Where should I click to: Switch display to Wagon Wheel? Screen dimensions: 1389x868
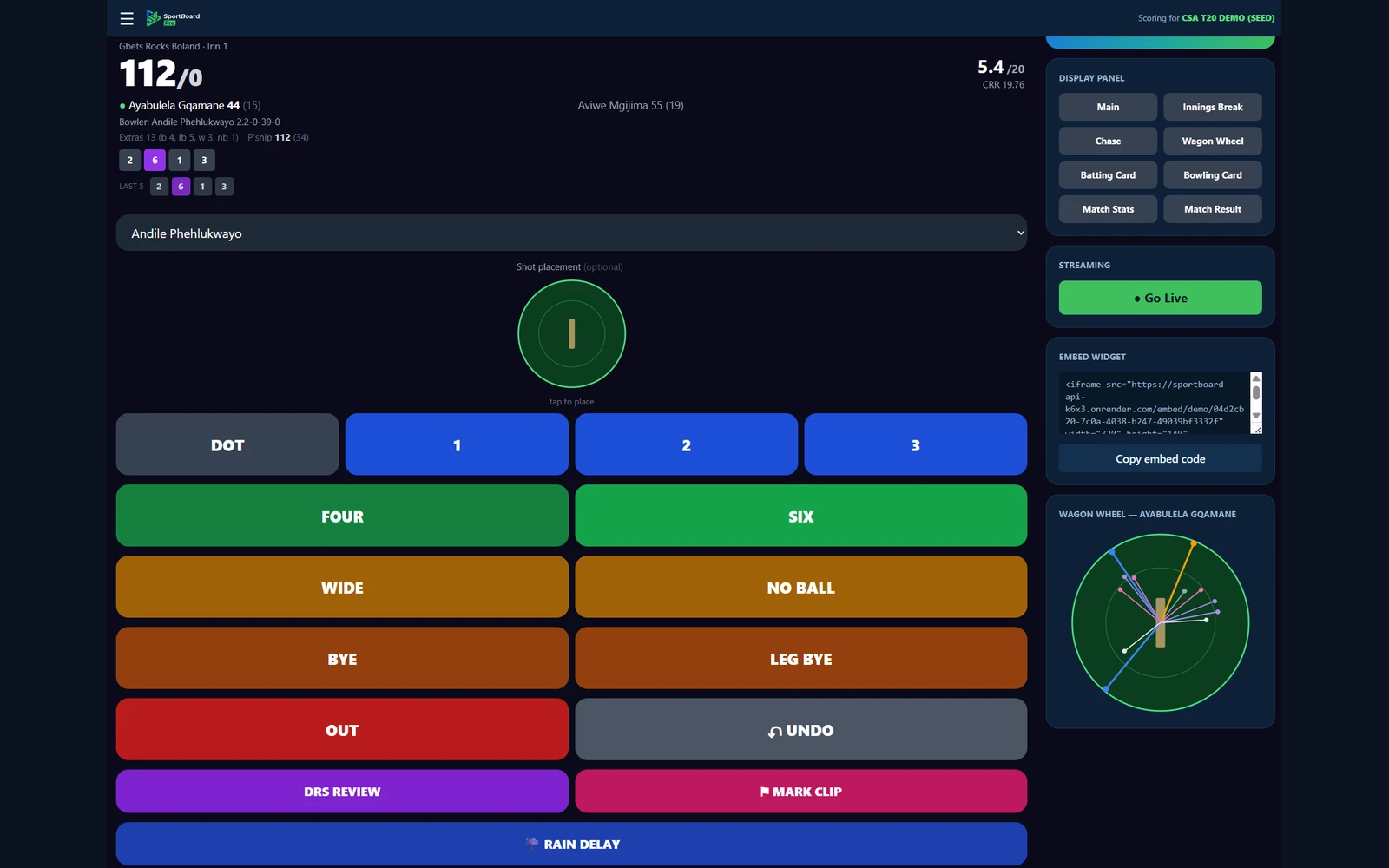click(1212, 141)
